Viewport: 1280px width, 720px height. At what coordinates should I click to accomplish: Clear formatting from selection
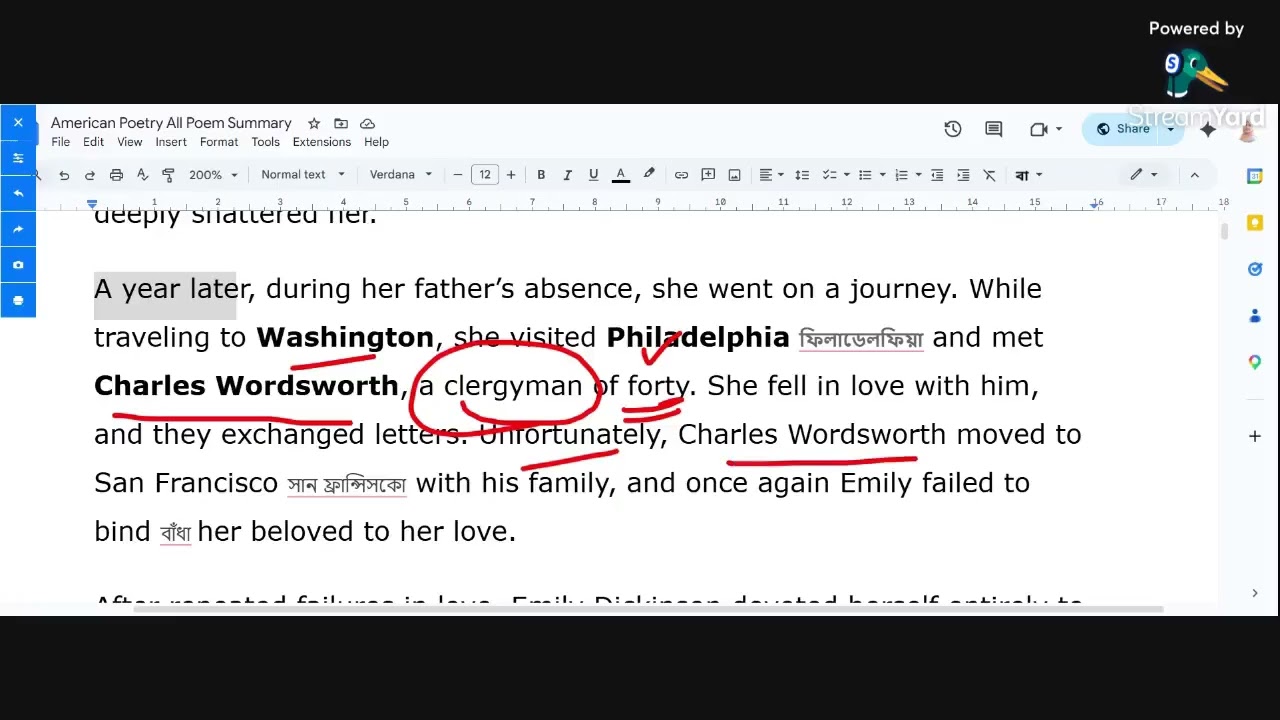(989, 175)
